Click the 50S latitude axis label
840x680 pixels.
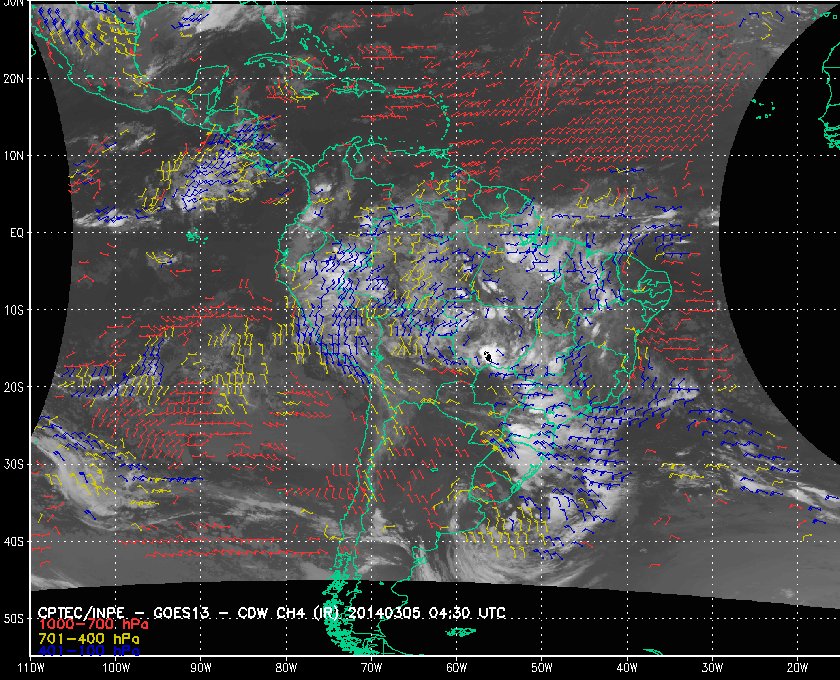[13, 619]
